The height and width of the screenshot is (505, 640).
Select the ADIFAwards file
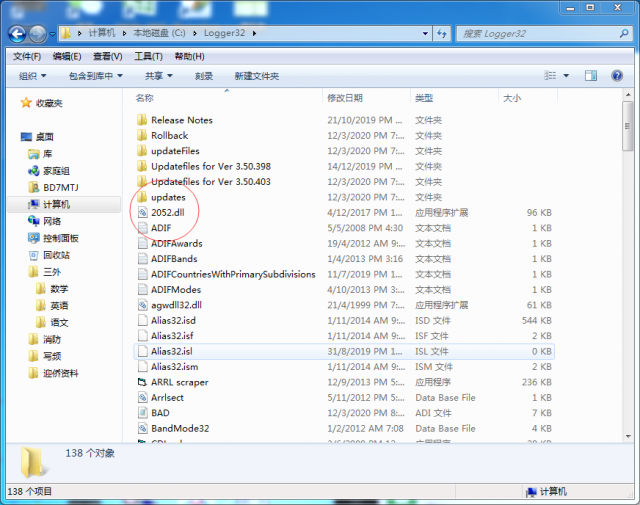point(177,243)
